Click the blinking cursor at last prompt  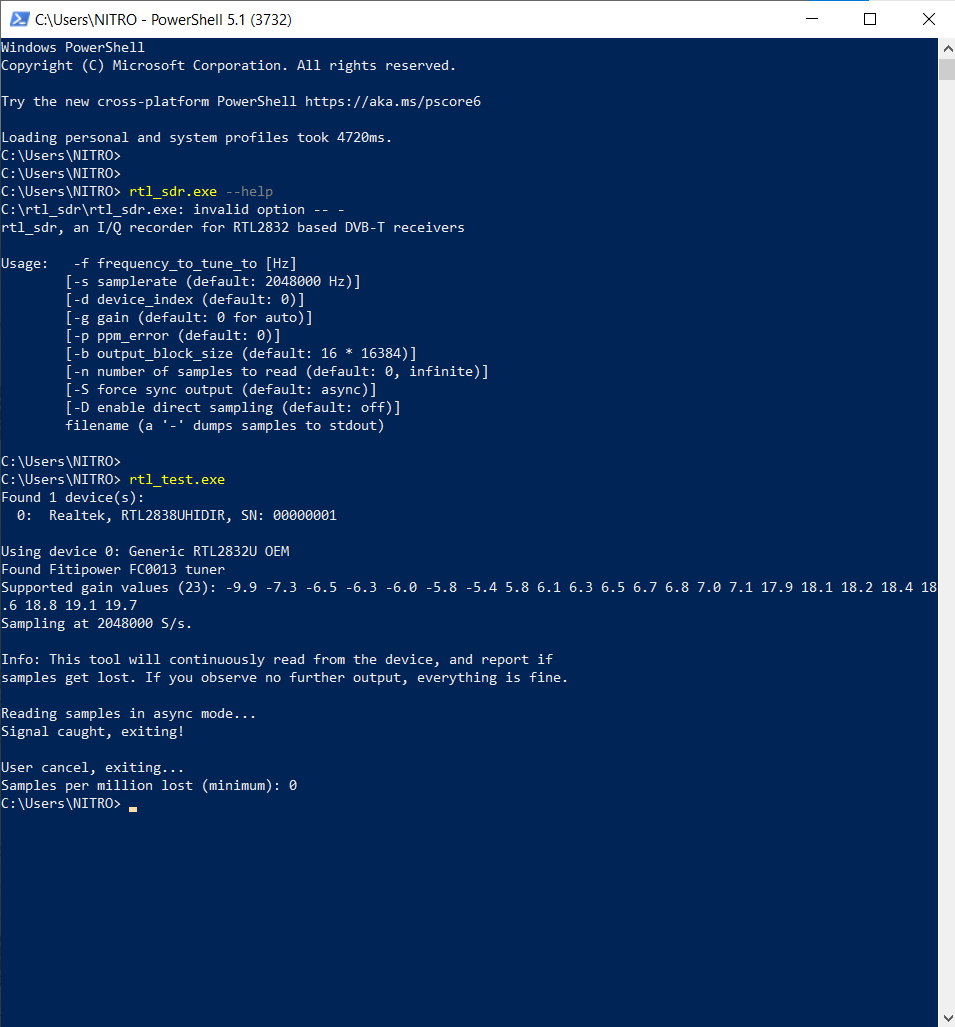tap(133, 809)
